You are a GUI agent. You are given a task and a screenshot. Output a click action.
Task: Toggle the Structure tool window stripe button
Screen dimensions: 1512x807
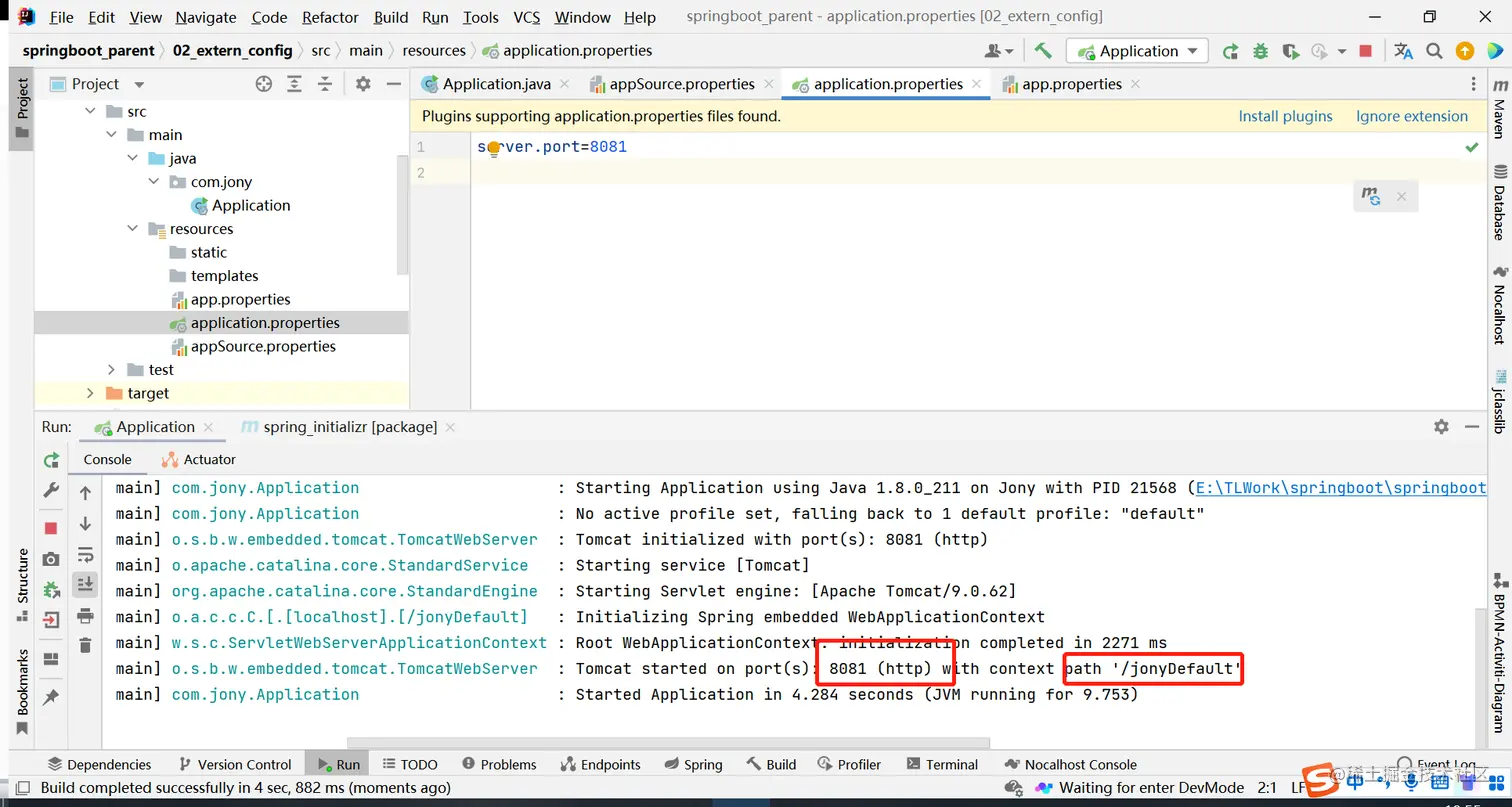(x=22, y=587)
